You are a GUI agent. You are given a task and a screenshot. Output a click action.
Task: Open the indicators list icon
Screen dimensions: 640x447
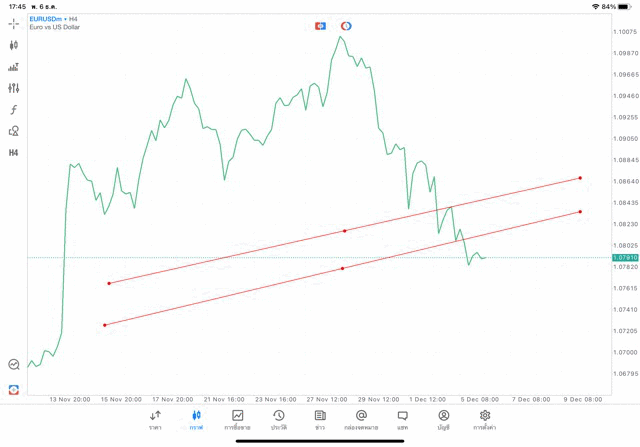click(x=14, y=67)
